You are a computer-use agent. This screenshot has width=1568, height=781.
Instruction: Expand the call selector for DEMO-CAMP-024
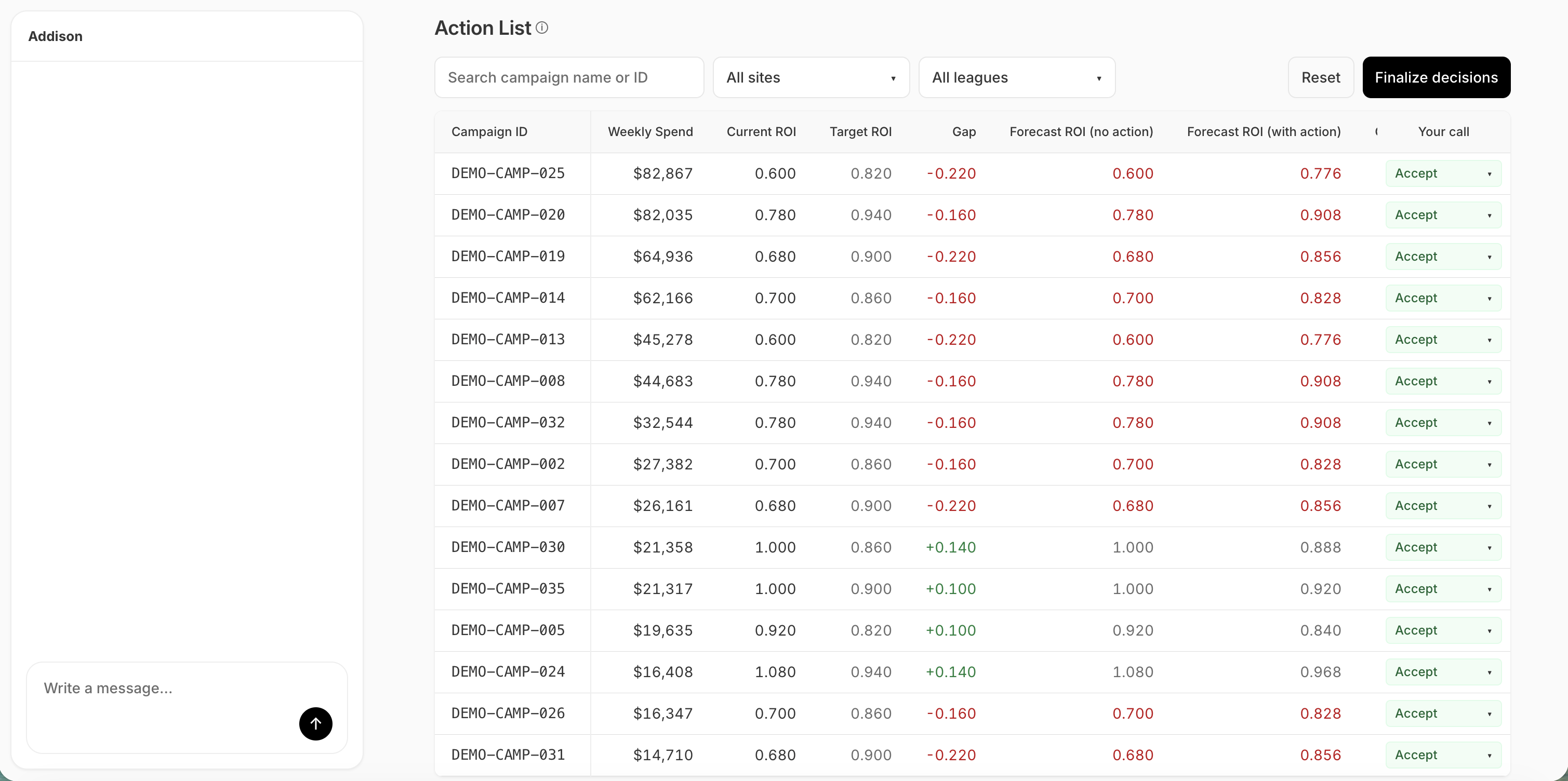tap(1443, 672)
